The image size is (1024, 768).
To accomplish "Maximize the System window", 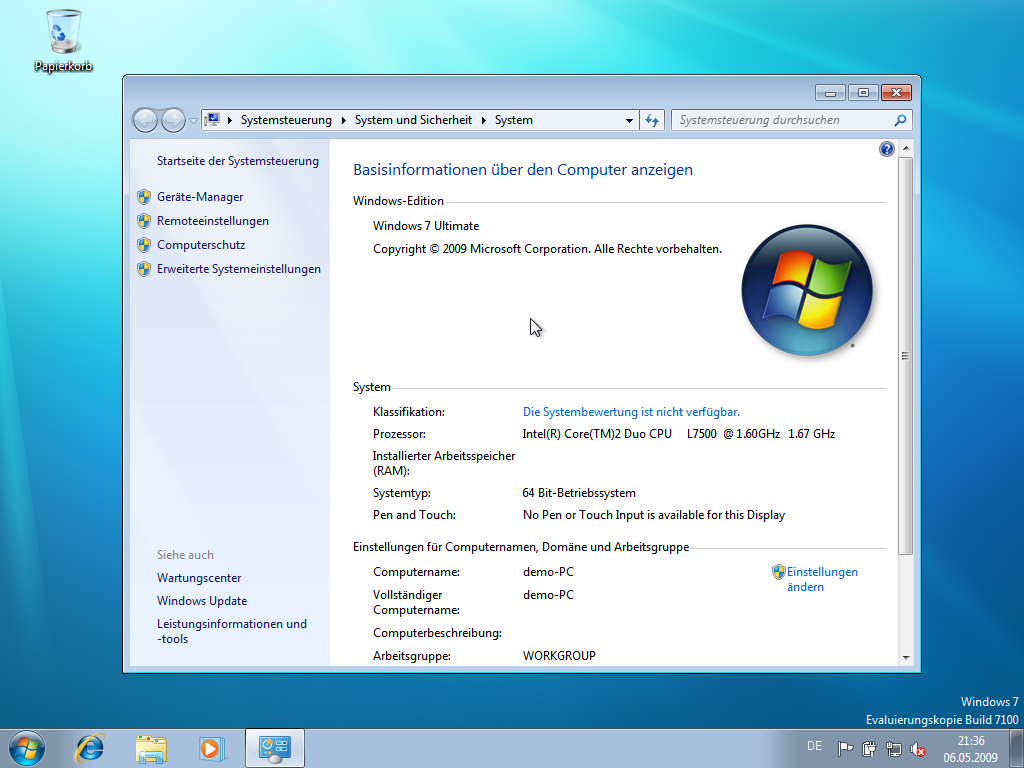I will click(x=863, y=93).
